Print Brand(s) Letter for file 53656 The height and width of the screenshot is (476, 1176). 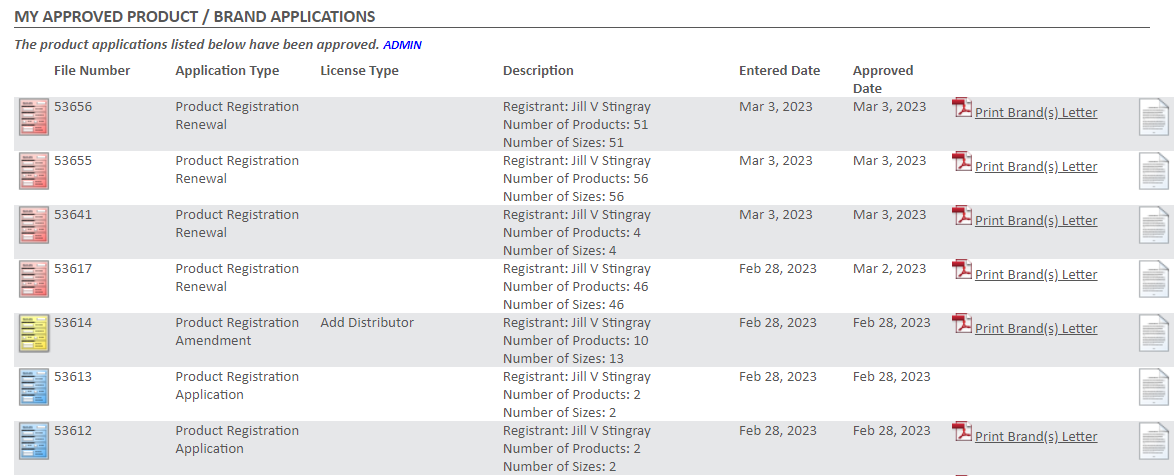pos(1036,112)
